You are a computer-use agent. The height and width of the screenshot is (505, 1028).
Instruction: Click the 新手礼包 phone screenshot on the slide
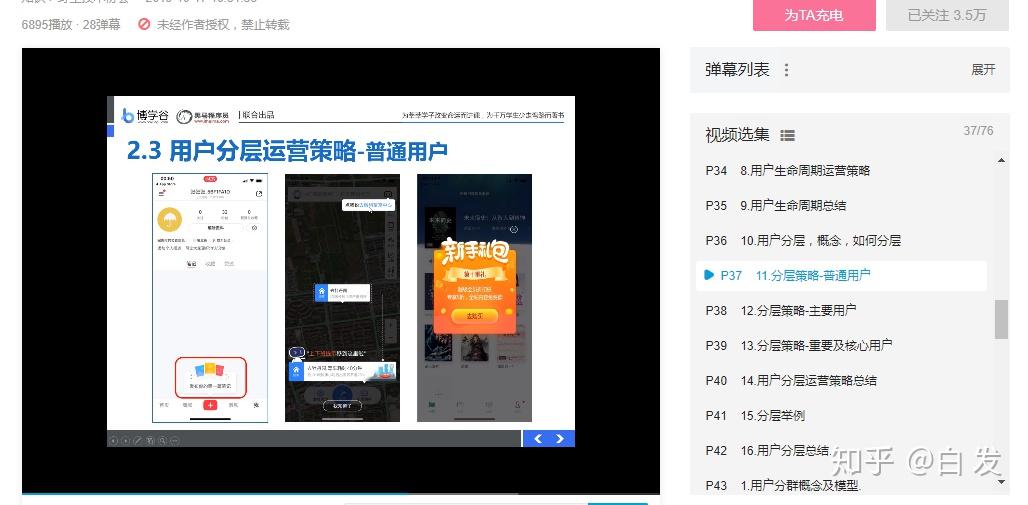(x=474, y=298)
